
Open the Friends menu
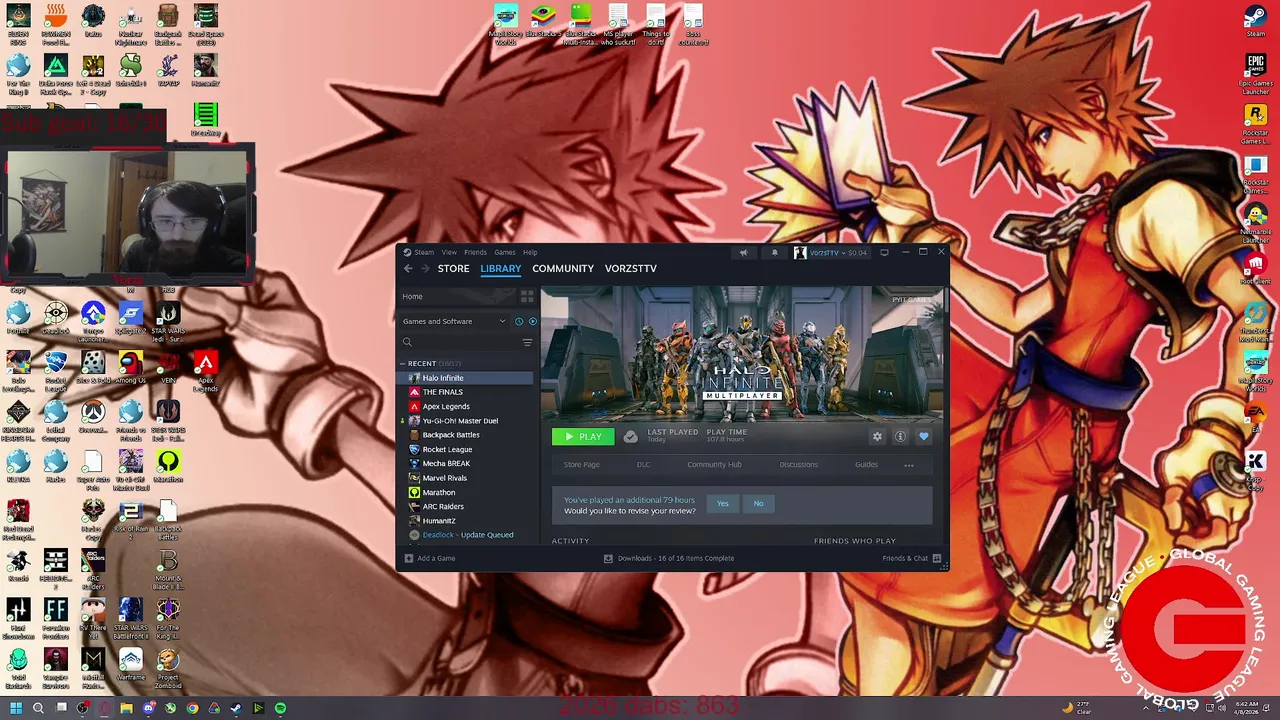click(475, 252)
